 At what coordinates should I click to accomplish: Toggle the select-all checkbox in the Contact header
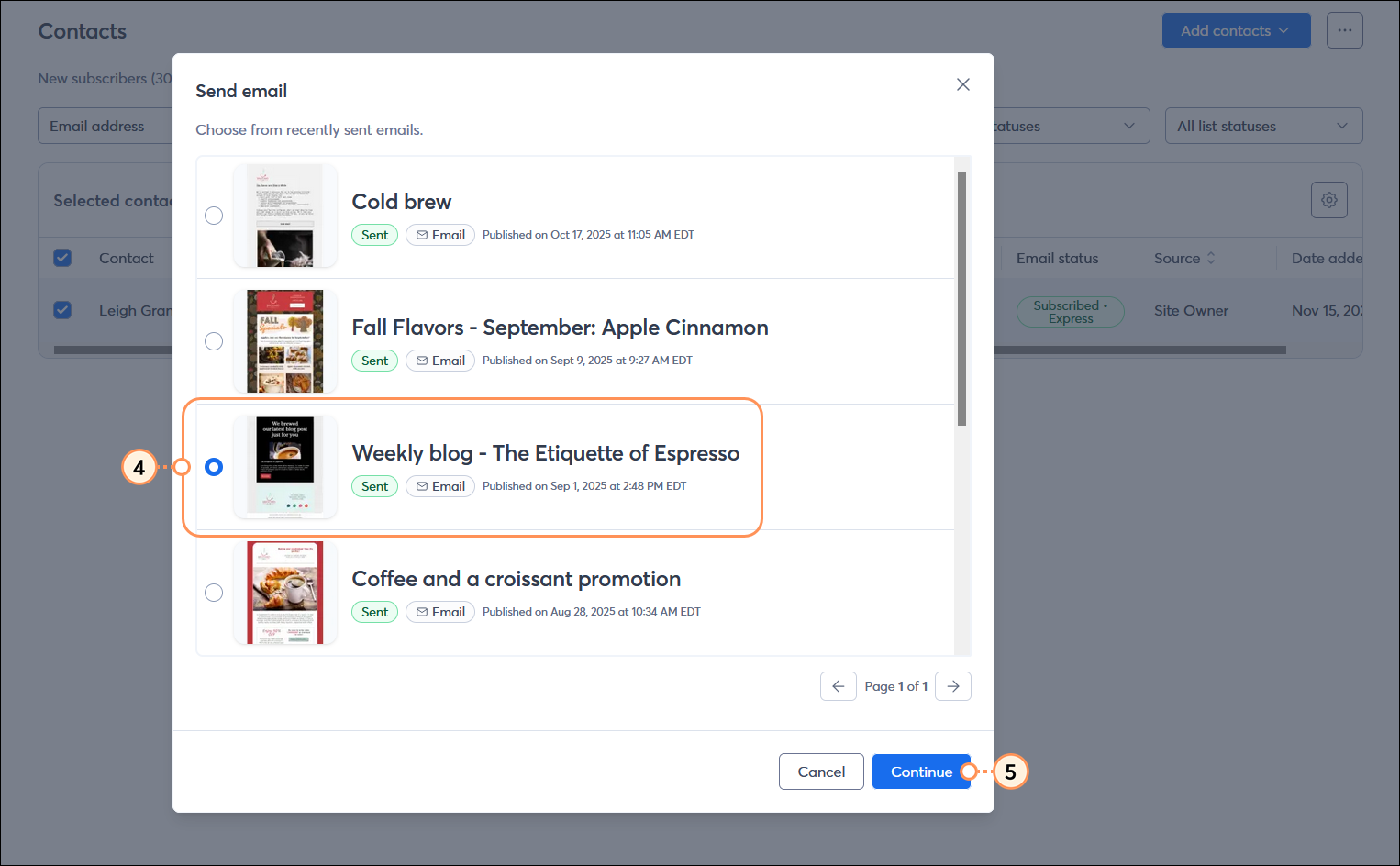pyautogui.click(x=62, y=258)
